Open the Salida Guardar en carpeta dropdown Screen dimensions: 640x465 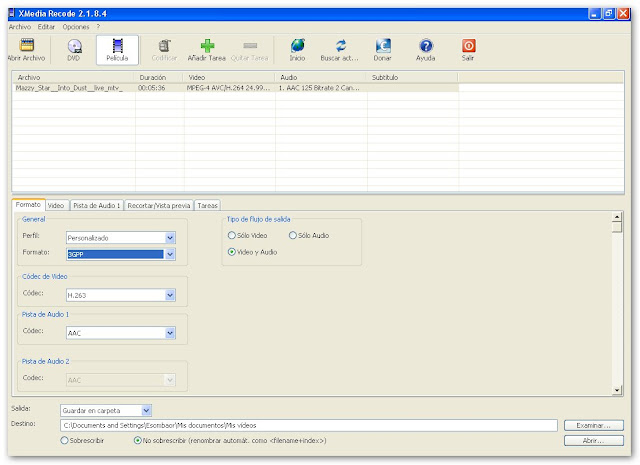click(x=147, y=410)
